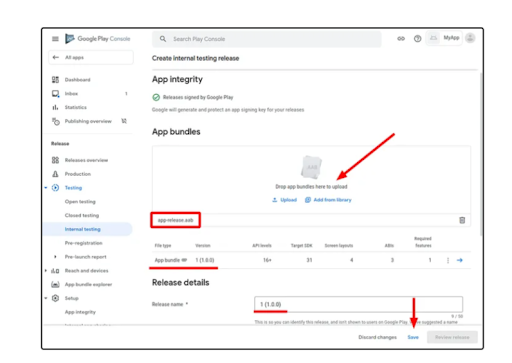This screenshot has width=512, height=363.
Task: Copy page link via chain icon
Action: click(401, 39)
